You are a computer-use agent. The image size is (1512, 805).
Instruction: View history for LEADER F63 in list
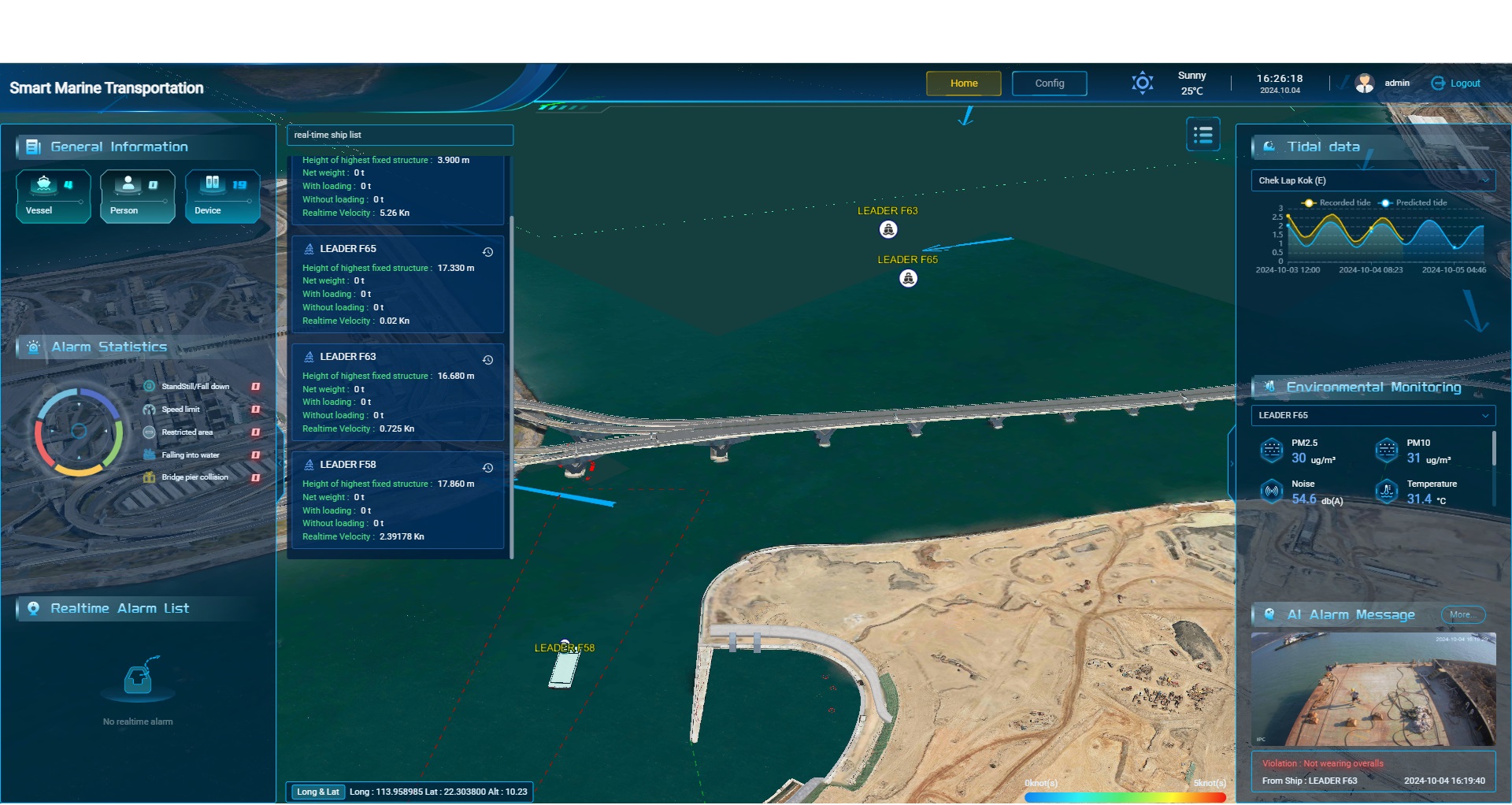click(487, 360)
